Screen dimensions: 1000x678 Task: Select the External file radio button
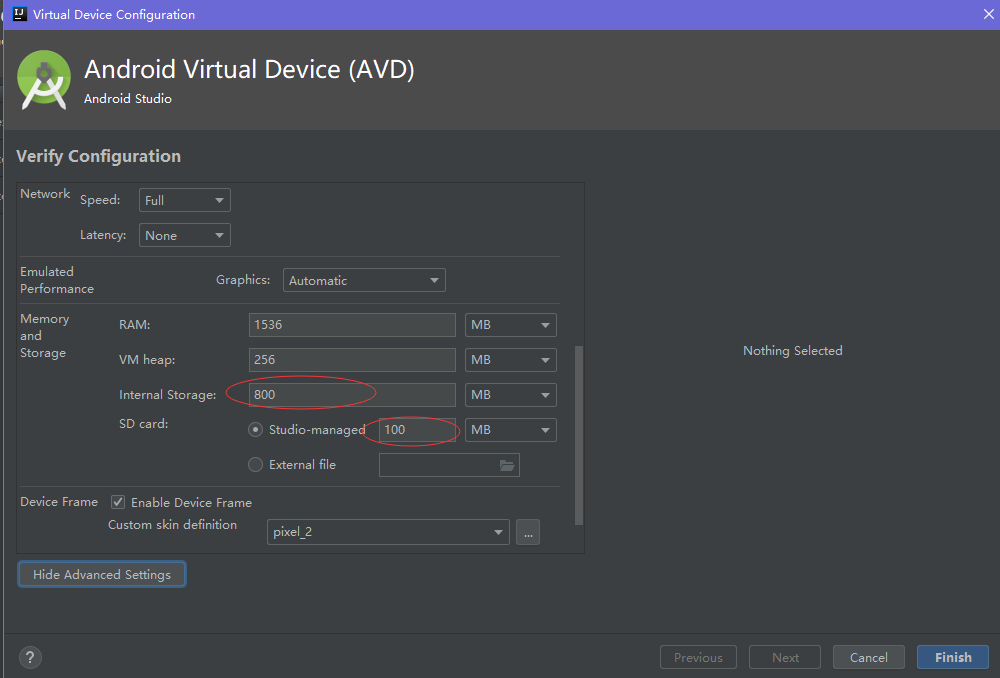[x=255, y=465]
